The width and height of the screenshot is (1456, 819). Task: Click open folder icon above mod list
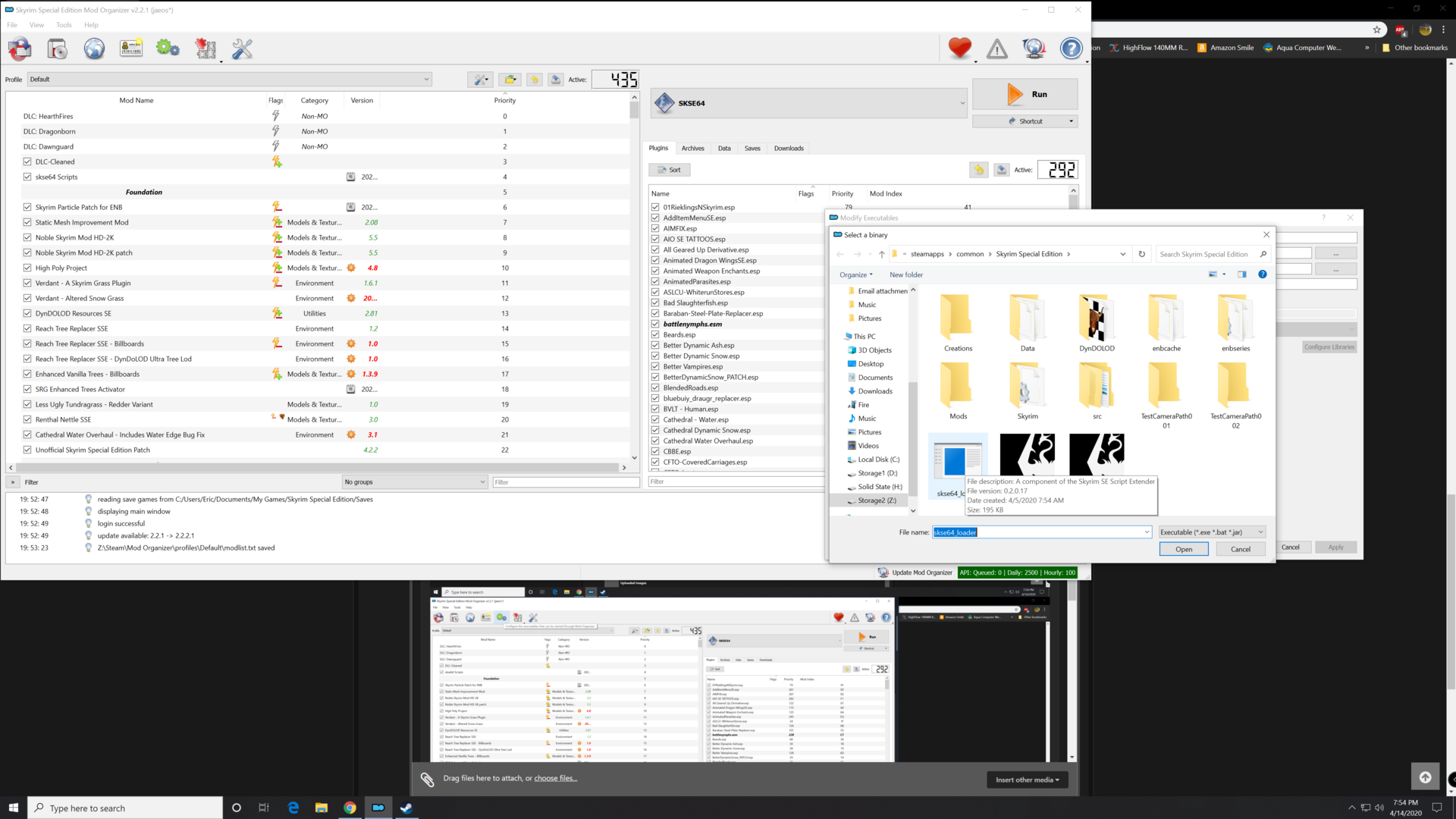coord(510,80)
